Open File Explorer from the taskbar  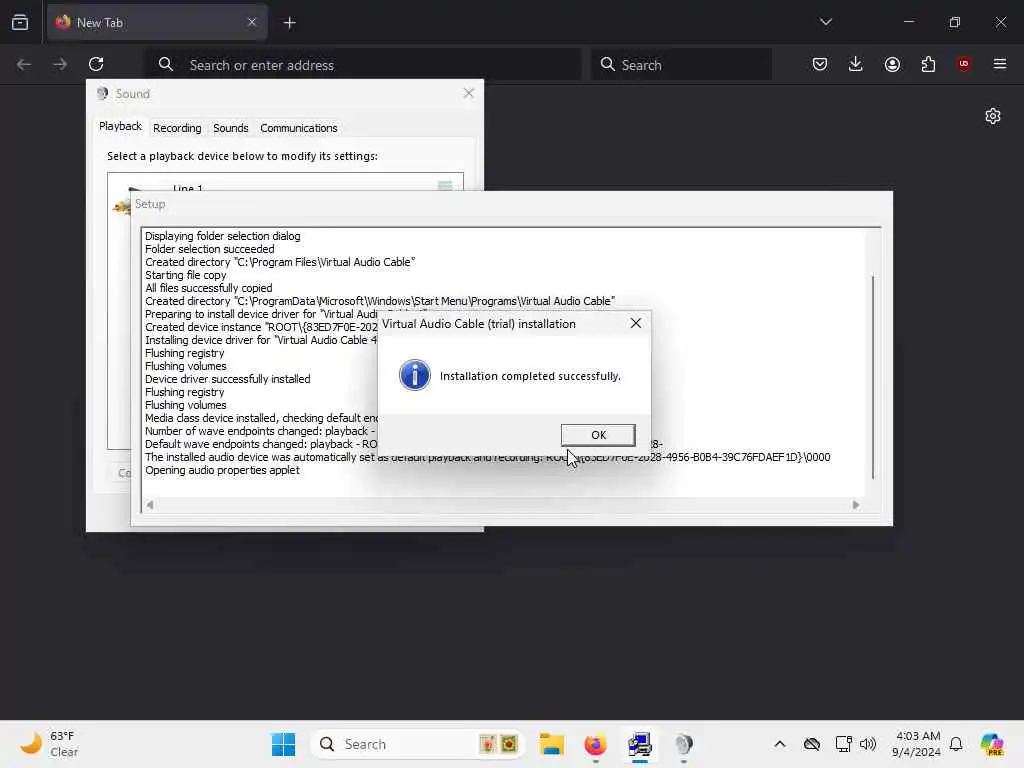click(552, 744)
